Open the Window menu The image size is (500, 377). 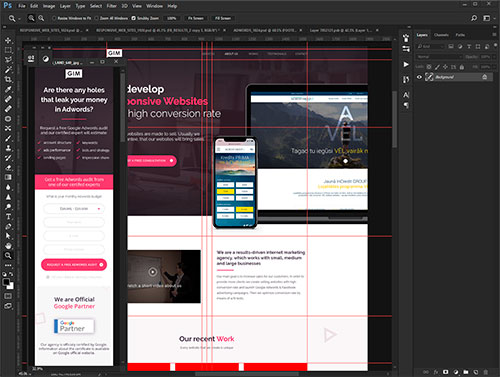(x=155, y=6)
